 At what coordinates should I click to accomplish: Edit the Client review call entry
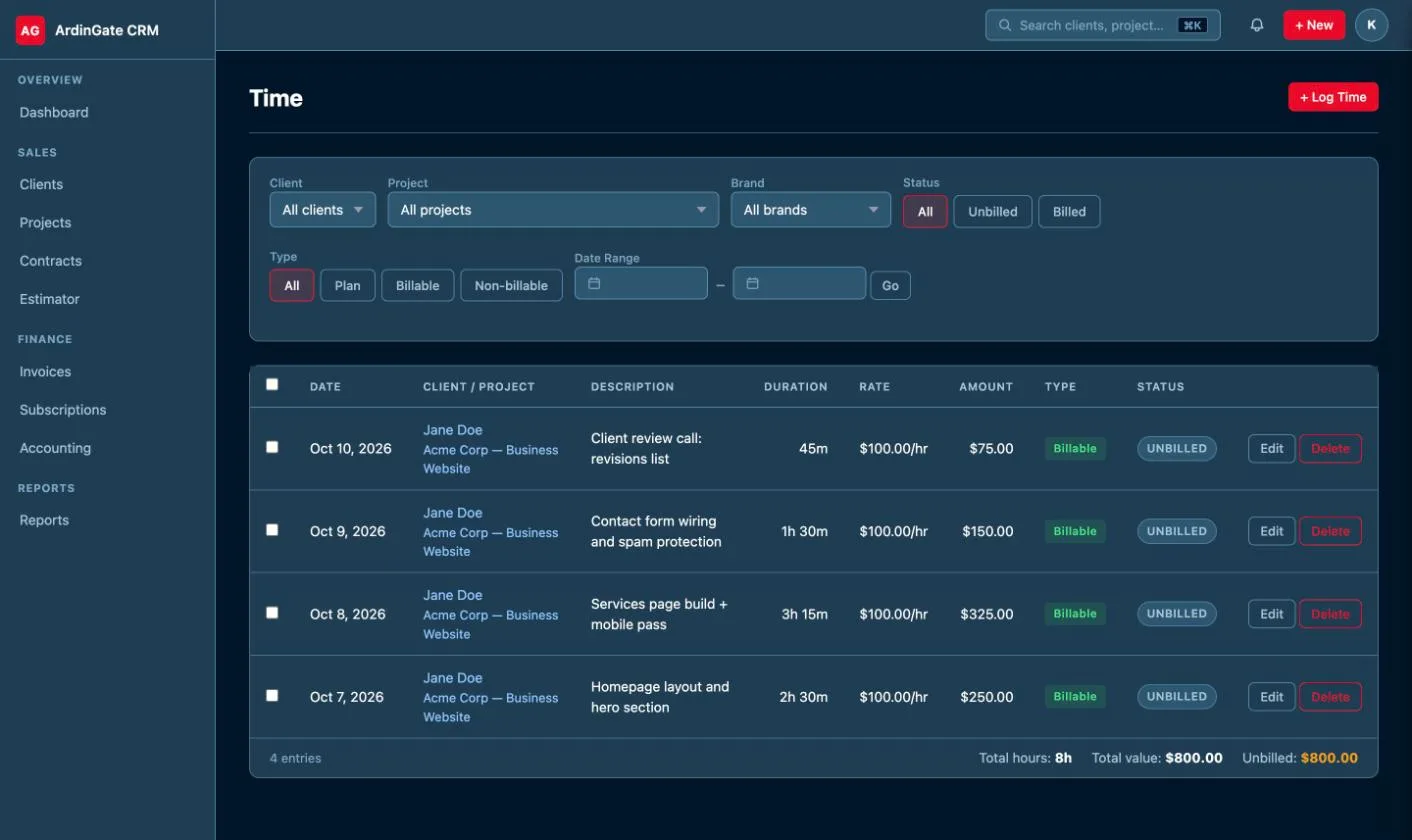coord(1271,448)
